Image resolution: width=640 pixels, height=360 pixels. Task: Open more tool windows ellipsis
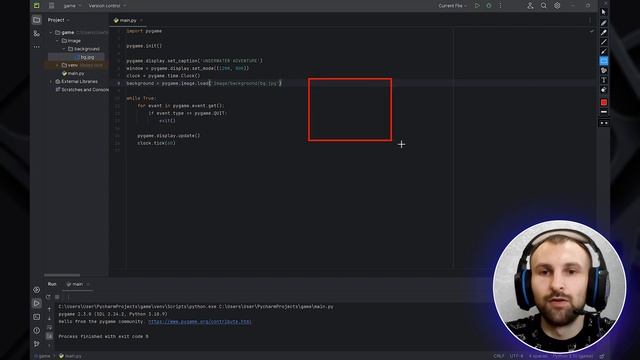click(x=37, y=47)
